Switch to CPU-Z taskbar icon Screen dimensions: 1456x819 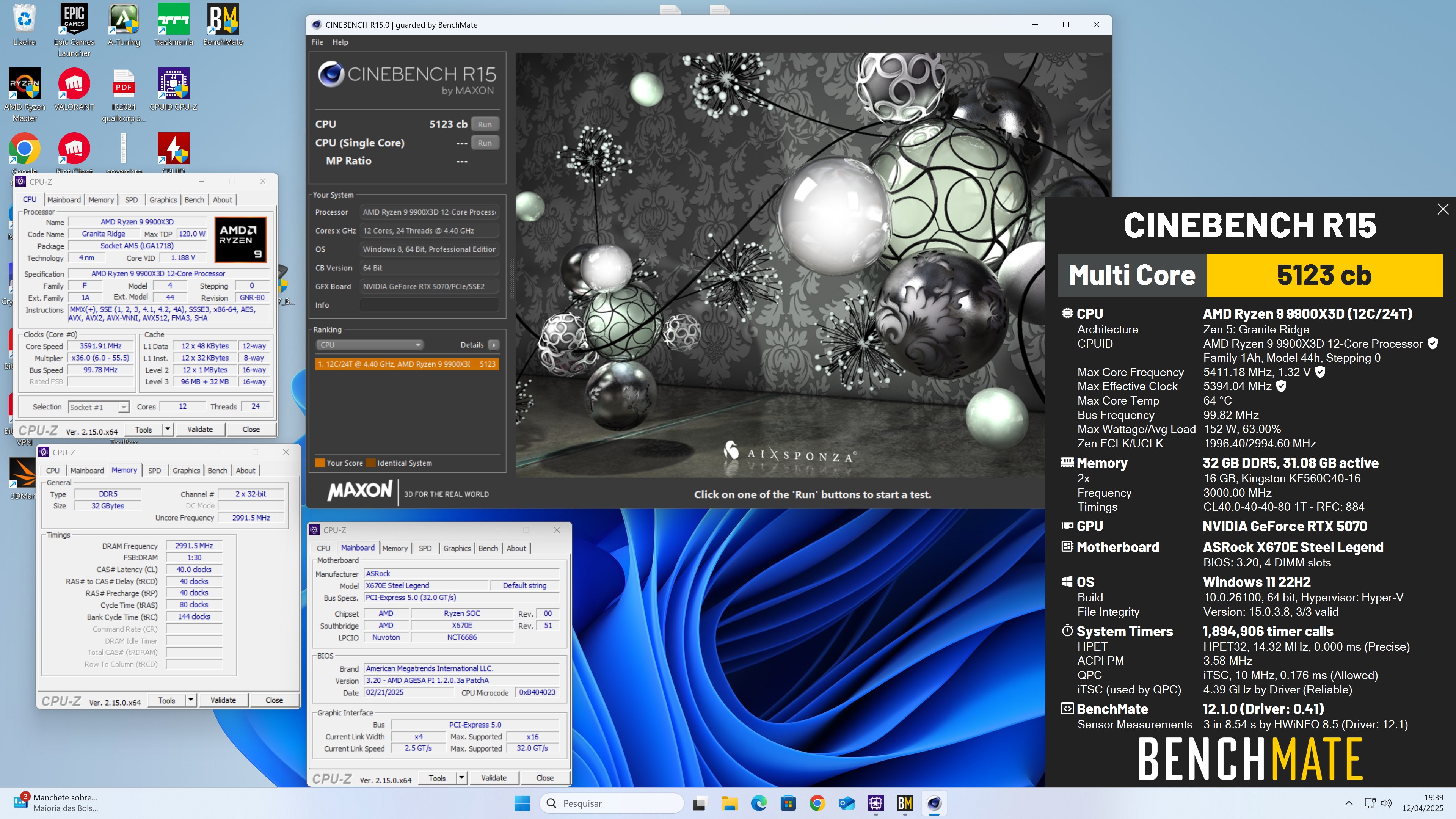875,803
